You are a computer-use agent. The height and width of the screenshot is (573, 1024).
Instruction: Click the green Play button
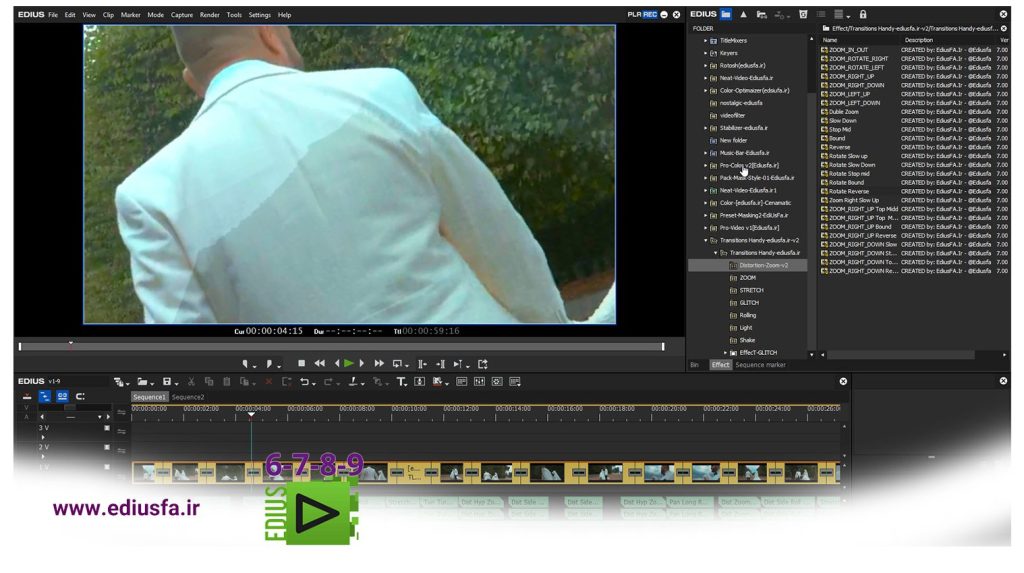[349, 363]
